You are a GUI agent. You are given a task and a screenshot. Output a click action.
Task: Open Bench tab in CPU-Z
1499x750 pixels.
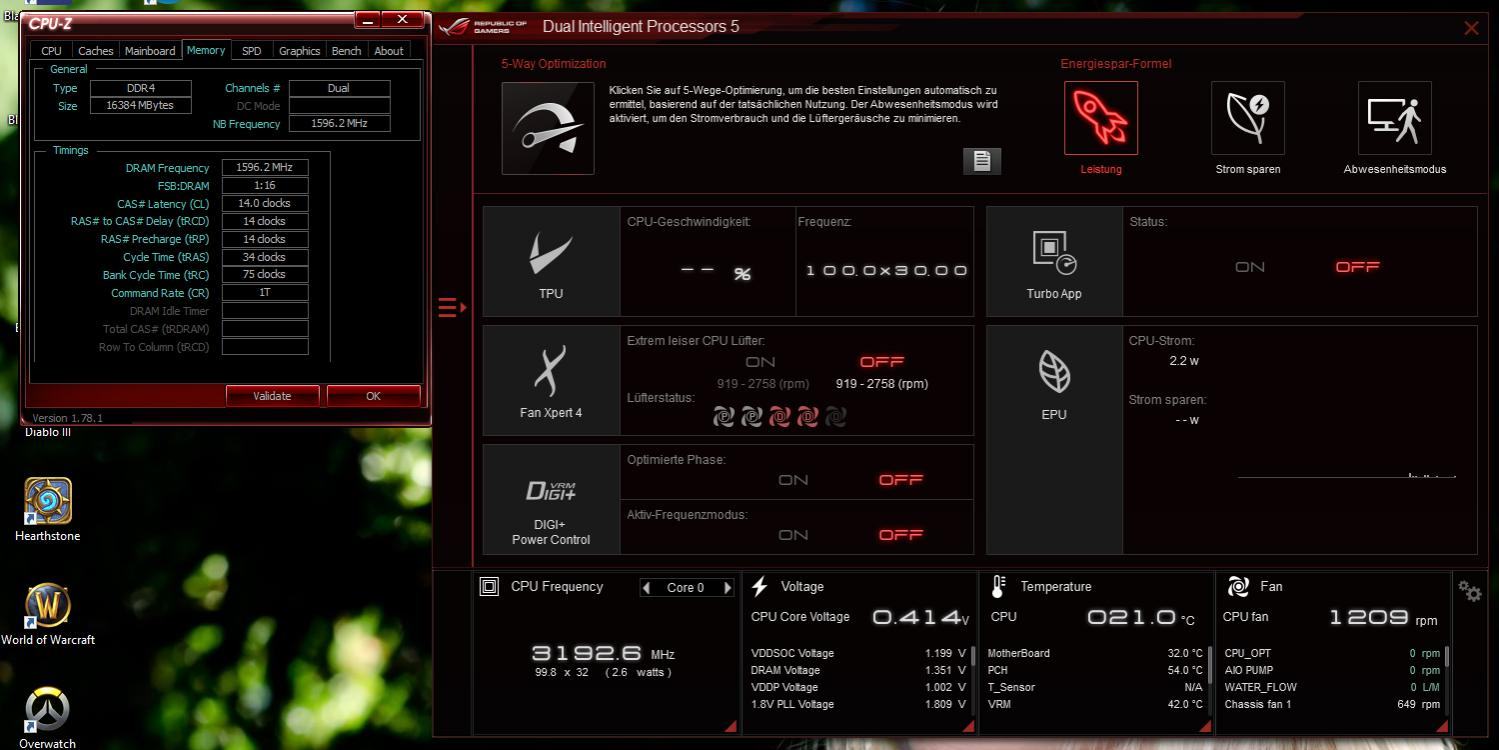tap(346, 51)
